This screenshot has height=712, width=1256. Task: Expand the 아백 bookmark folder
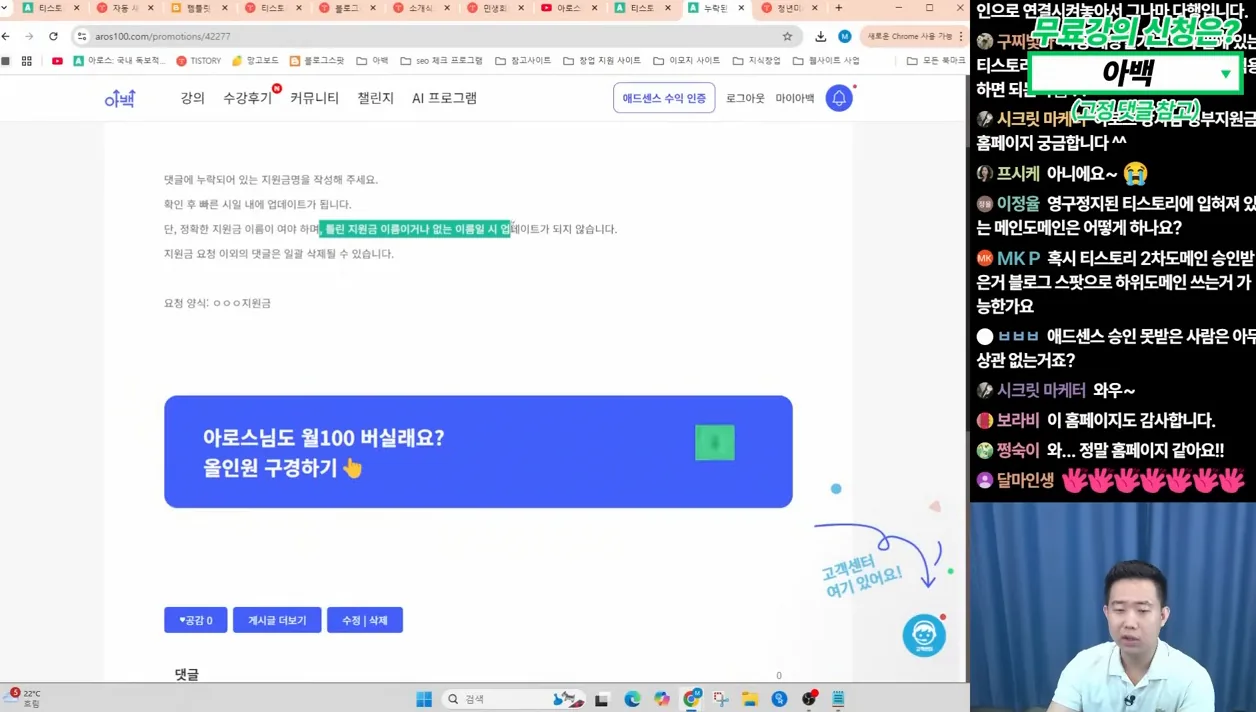click(x=372, y=61)
